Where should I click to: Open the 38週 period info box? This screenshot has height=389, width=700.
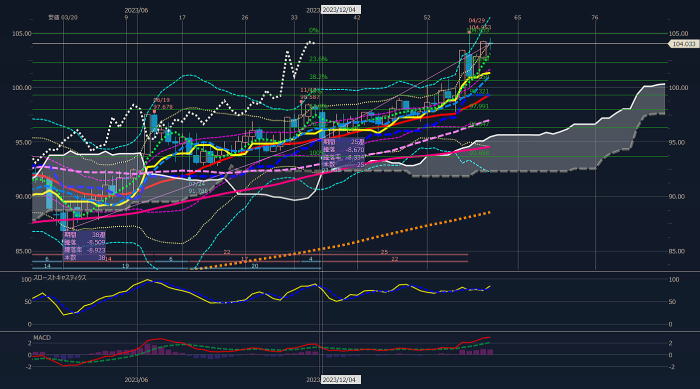[x=85, y=246]
